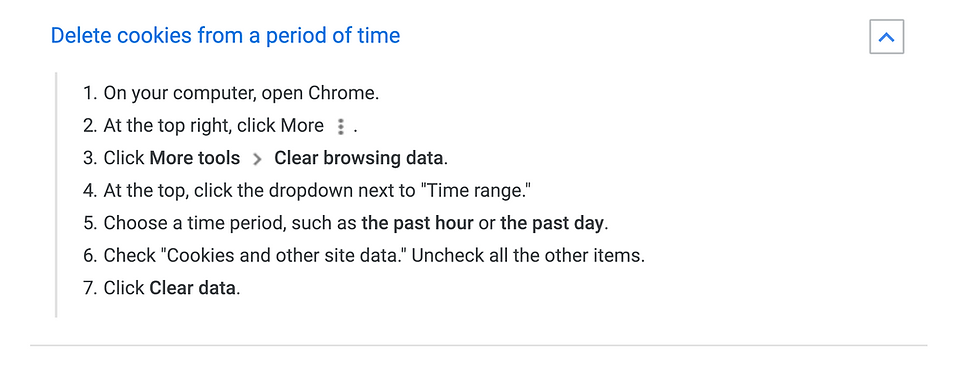Viewport: 980px width, 365px height.
Task: Select the bold 'More tools' text
Action: point(194,158)
